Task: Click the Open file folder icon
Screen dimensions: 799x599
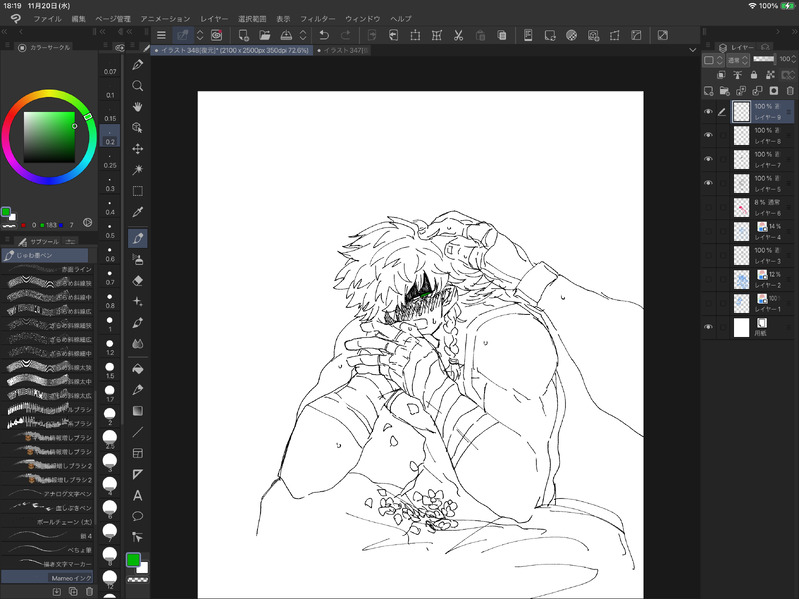Action: click(264, 35)
